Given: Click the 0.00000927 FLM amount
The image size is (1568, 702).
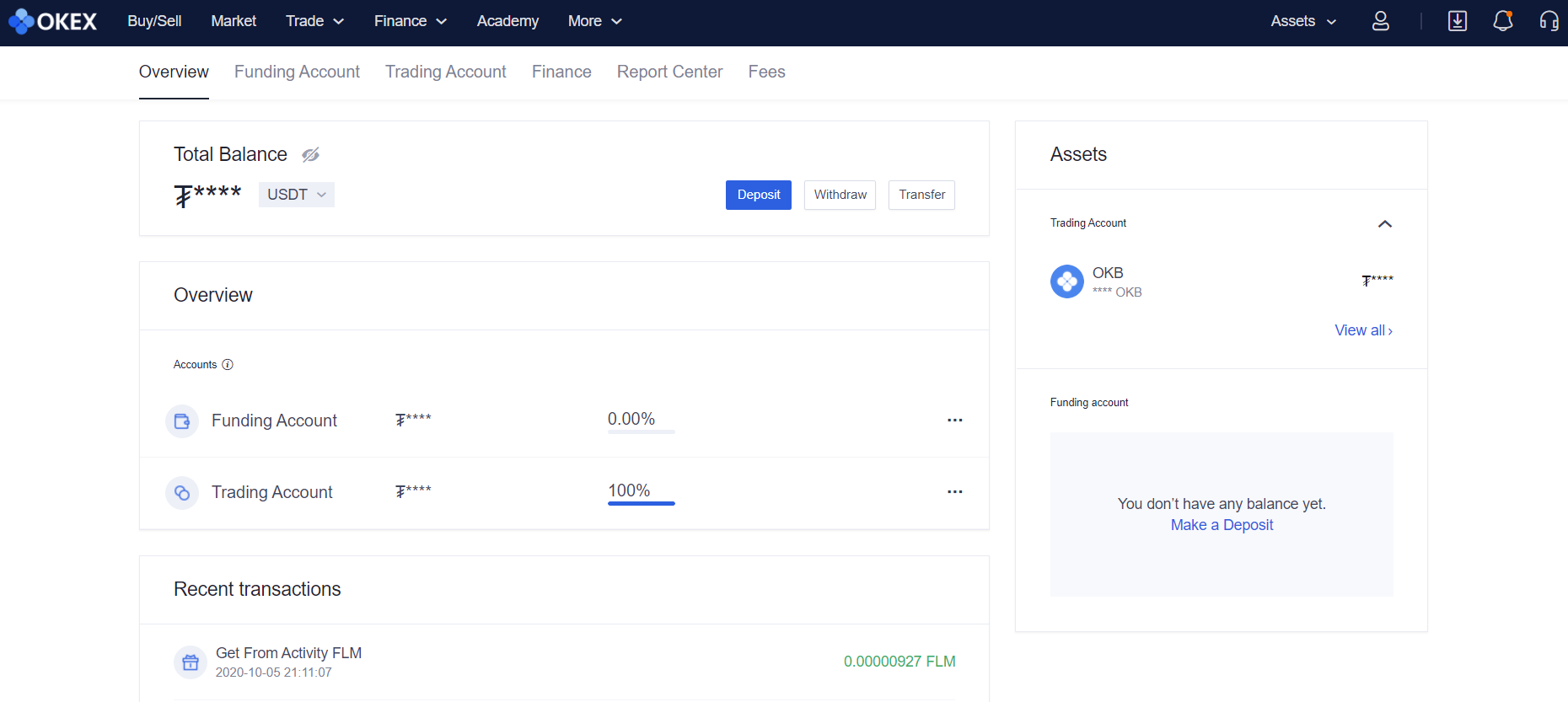Looking at the screenshot, I should pyautogui.click(x=899, y=662).
